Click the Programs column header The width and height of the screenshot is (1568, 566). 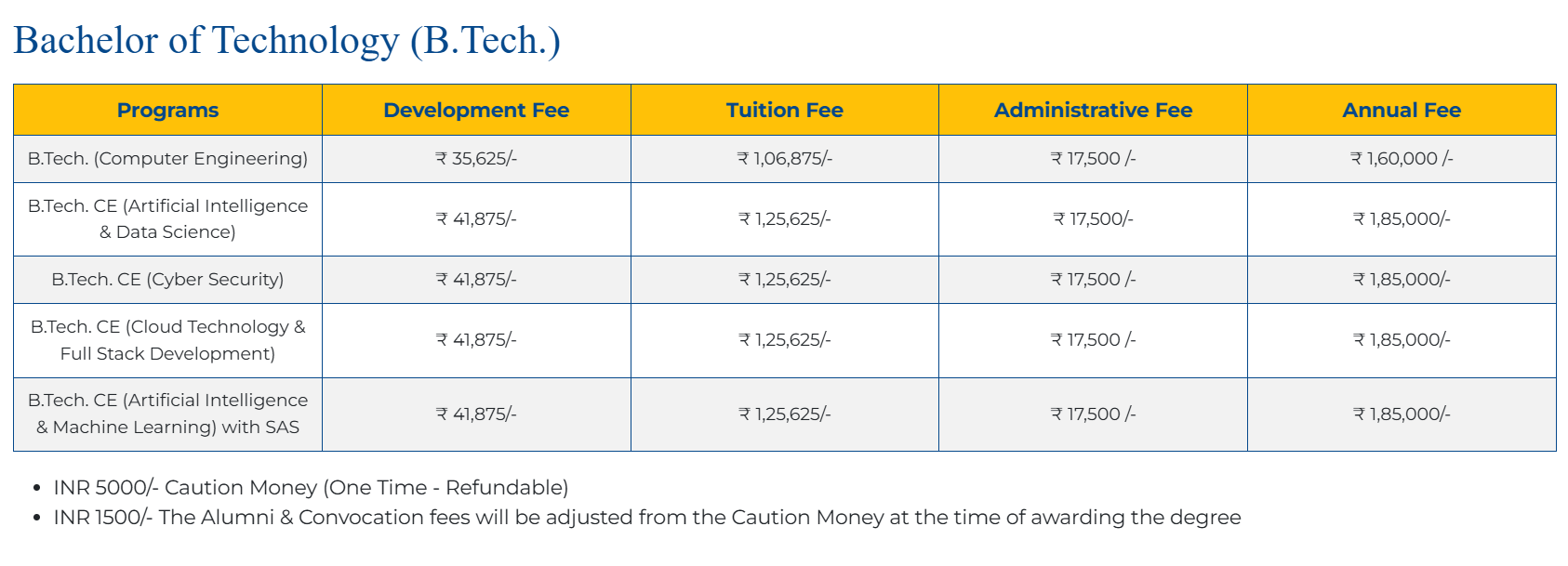click(x=167, y=110)
